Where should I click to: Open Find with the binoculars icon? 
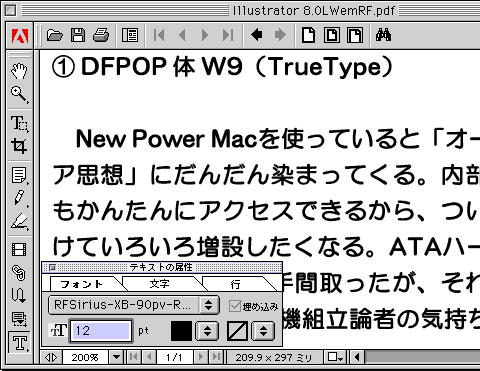(383, 35)
